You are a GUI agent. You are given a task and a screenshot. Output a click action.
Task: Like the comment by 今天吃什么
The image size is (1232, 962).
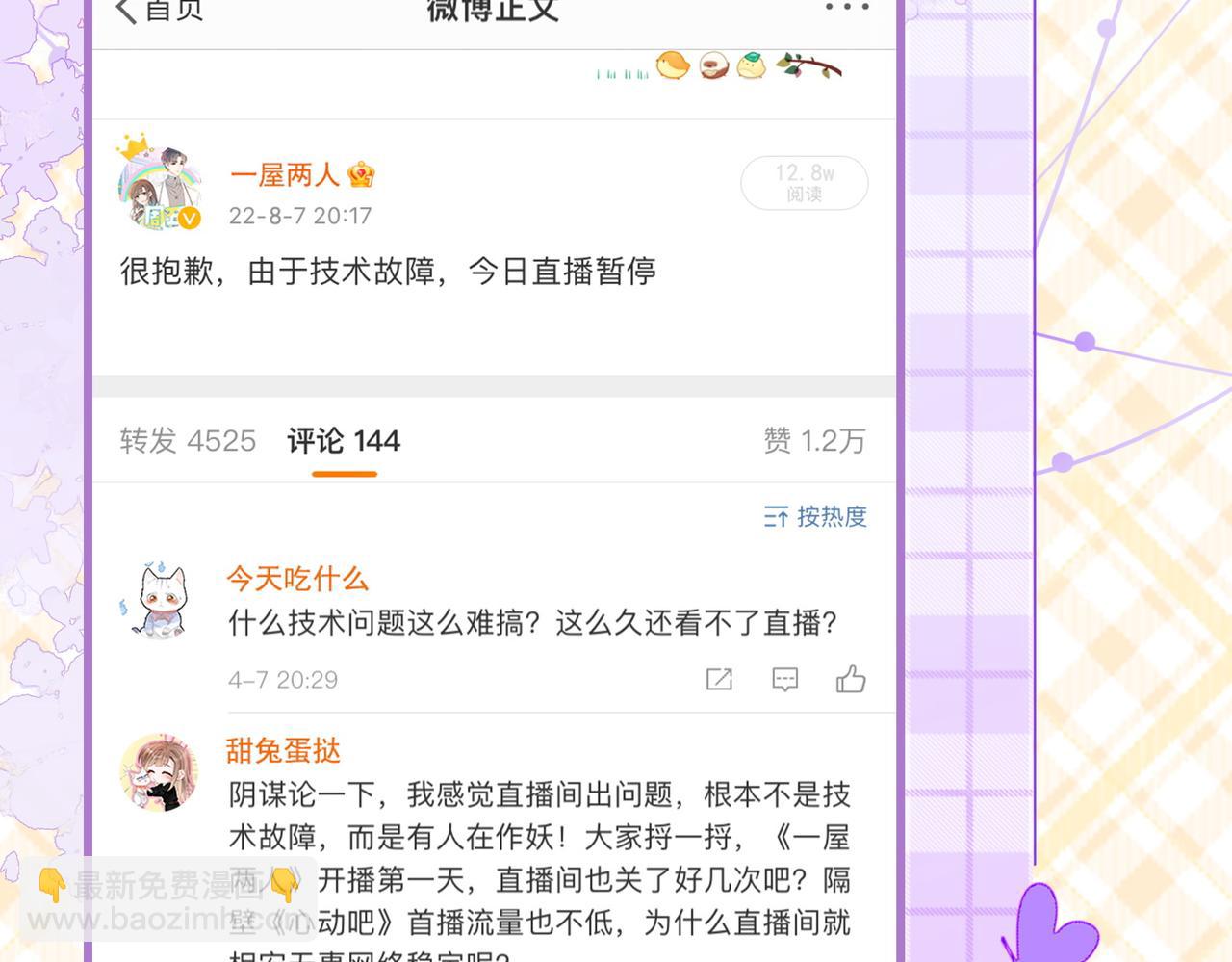851,679
